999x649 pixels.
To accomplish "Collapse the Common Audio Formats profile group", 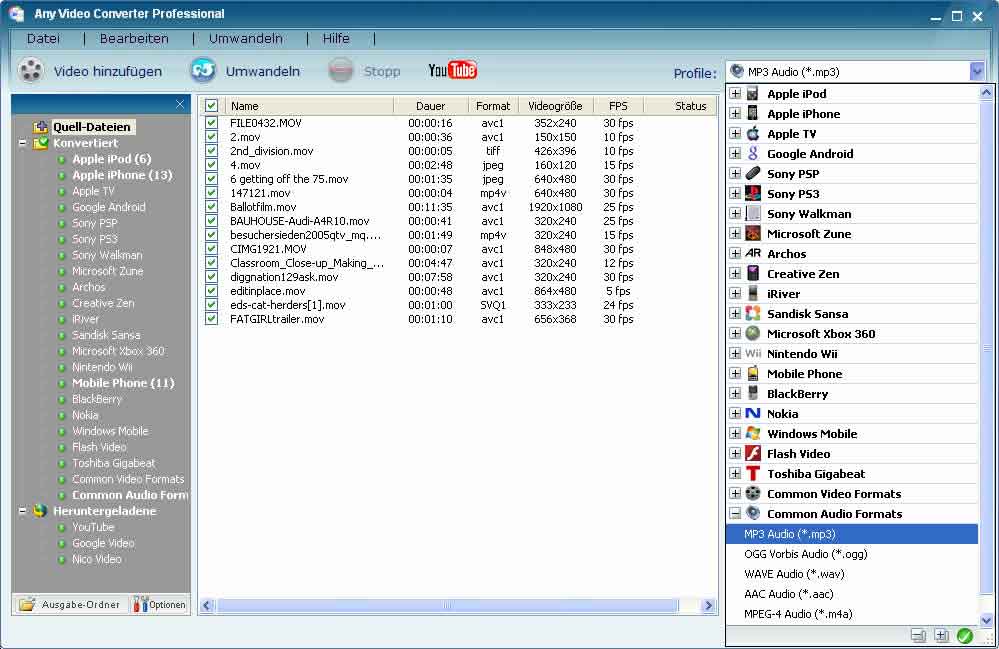I will click(x=735, y=513).
